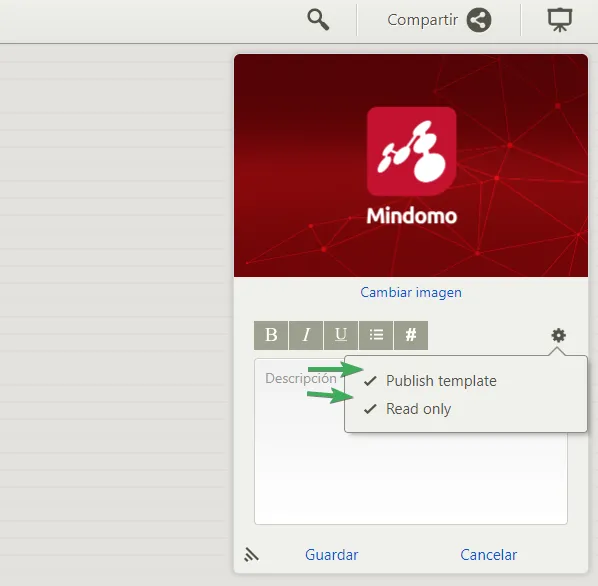
Task: Insert a hashtag with the # button
Action: point(411,335)
